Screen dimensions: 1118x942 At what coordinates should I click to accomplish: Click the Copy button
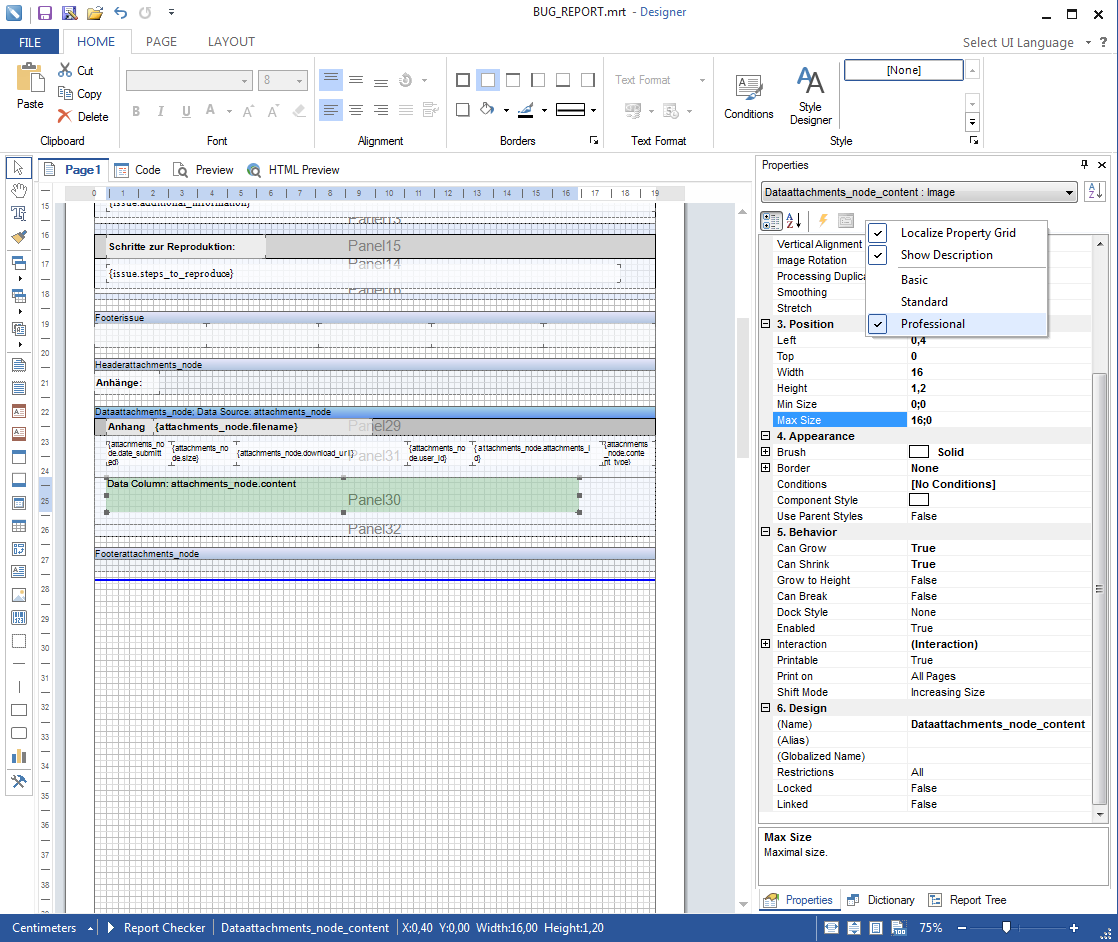click(80, 93)
